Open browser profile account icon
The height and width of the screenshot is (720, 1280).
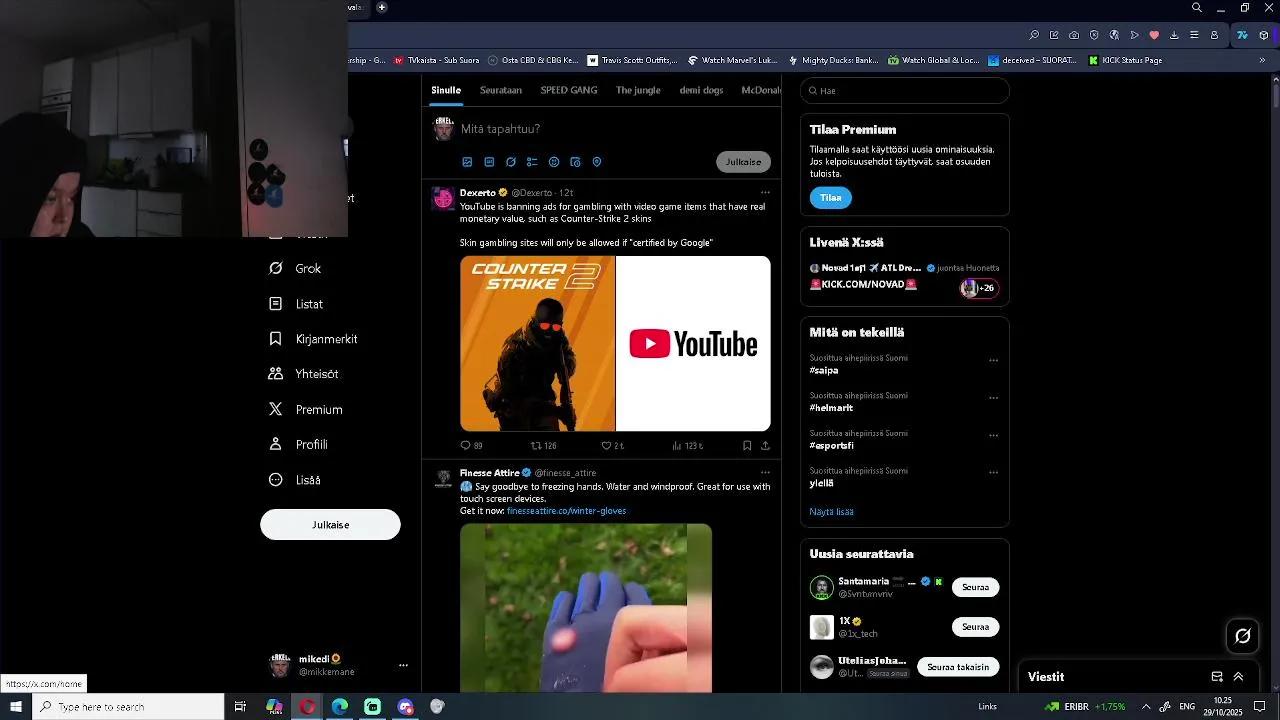click(1214, 35)
